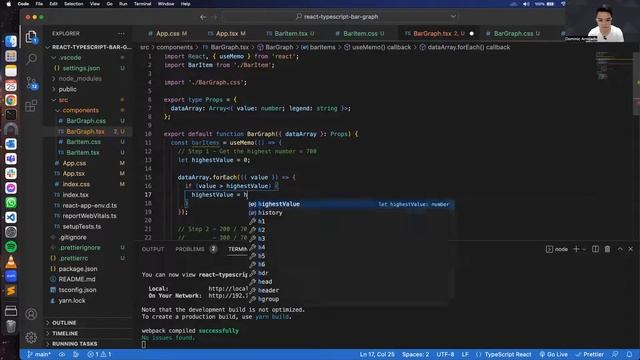
Task: Split the terminal panel
Action: pos(596,249)
